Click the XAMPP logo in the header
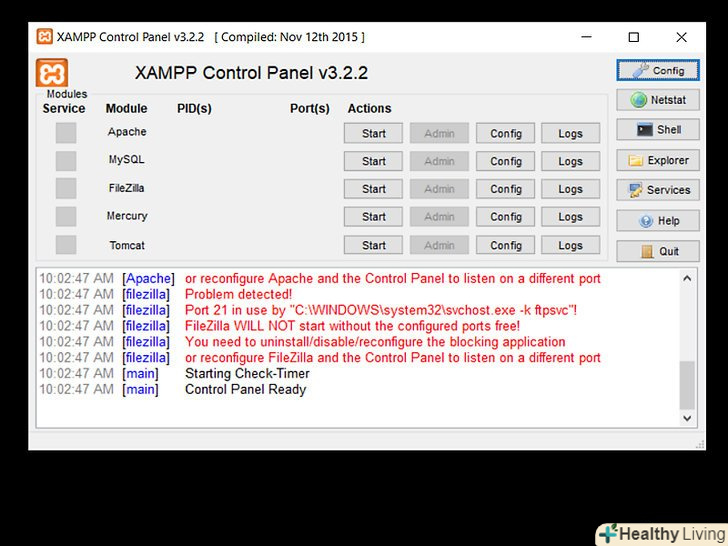 (x=52, y=73)
